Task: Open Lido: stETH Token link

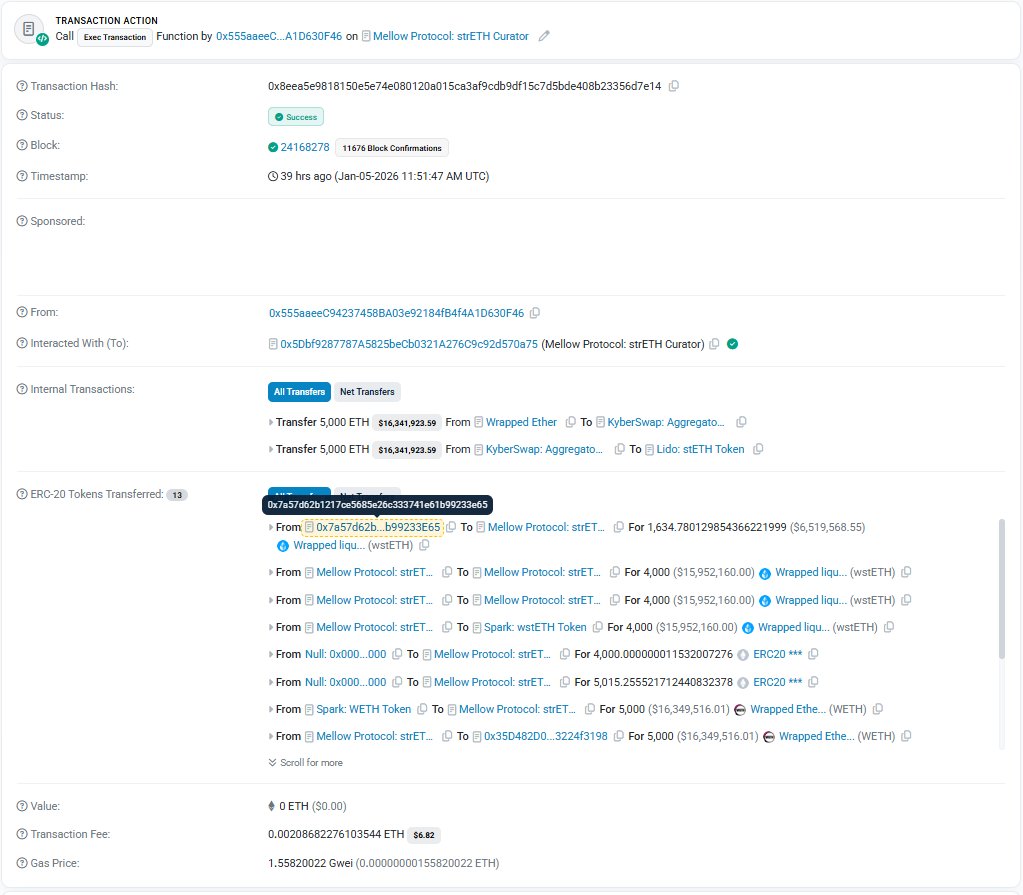Action: pos(700,449)
